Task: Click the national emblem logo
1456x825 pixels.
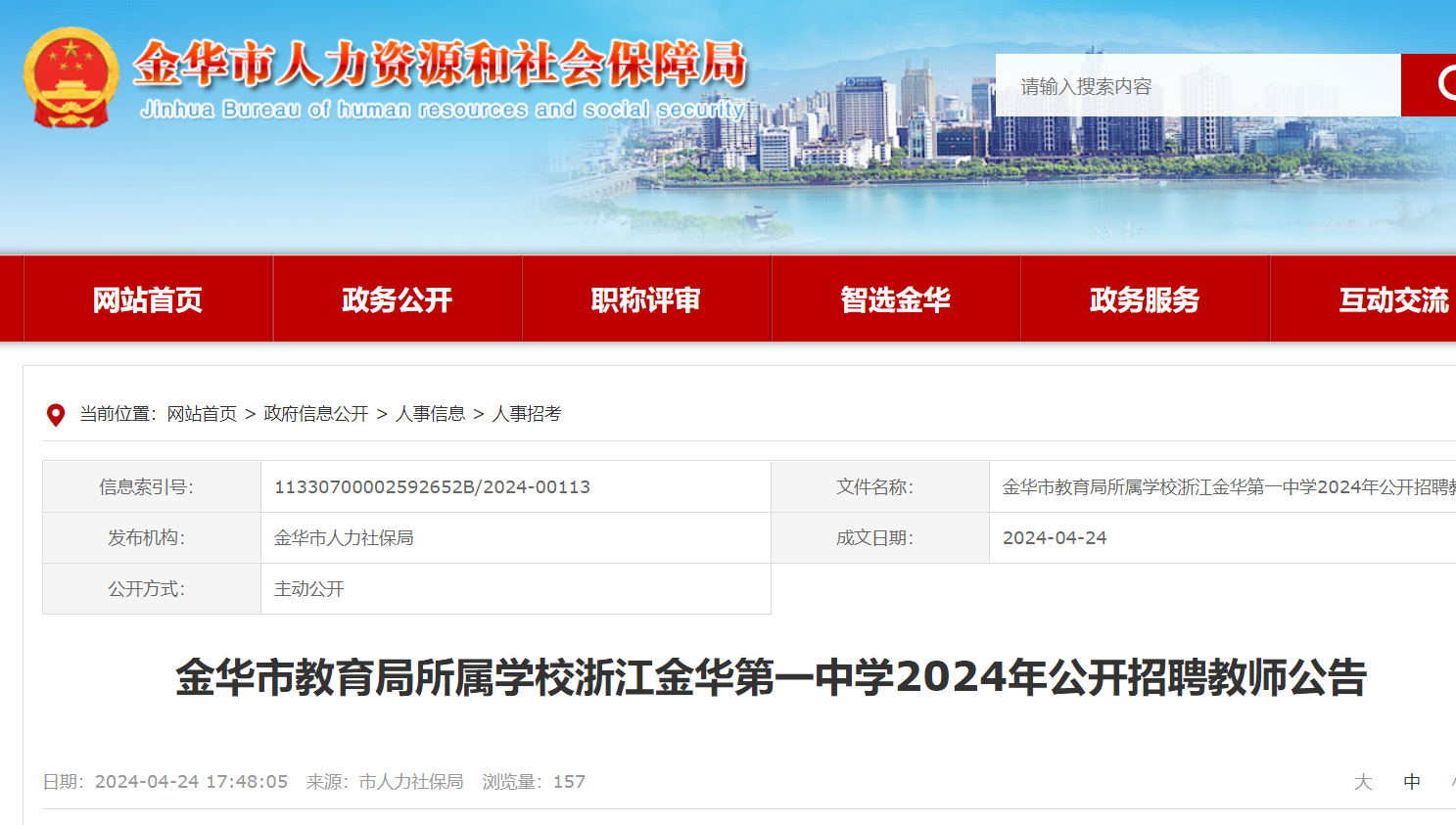Action: [x=70, y=77]
